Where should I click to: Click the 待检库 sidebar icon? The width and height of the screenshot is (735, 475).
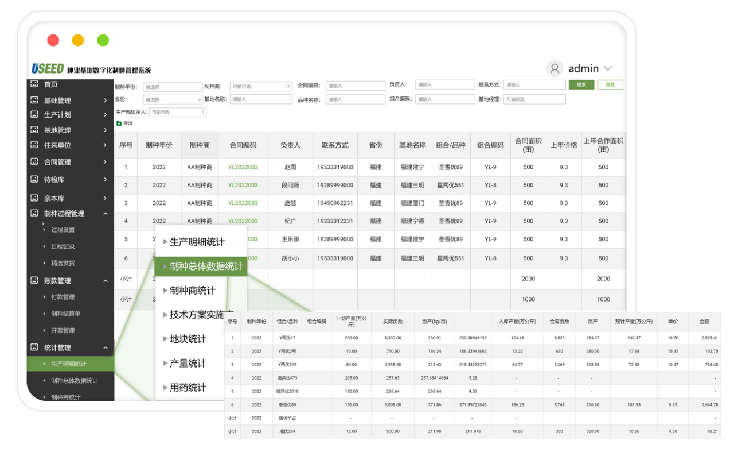coord(36,178)
